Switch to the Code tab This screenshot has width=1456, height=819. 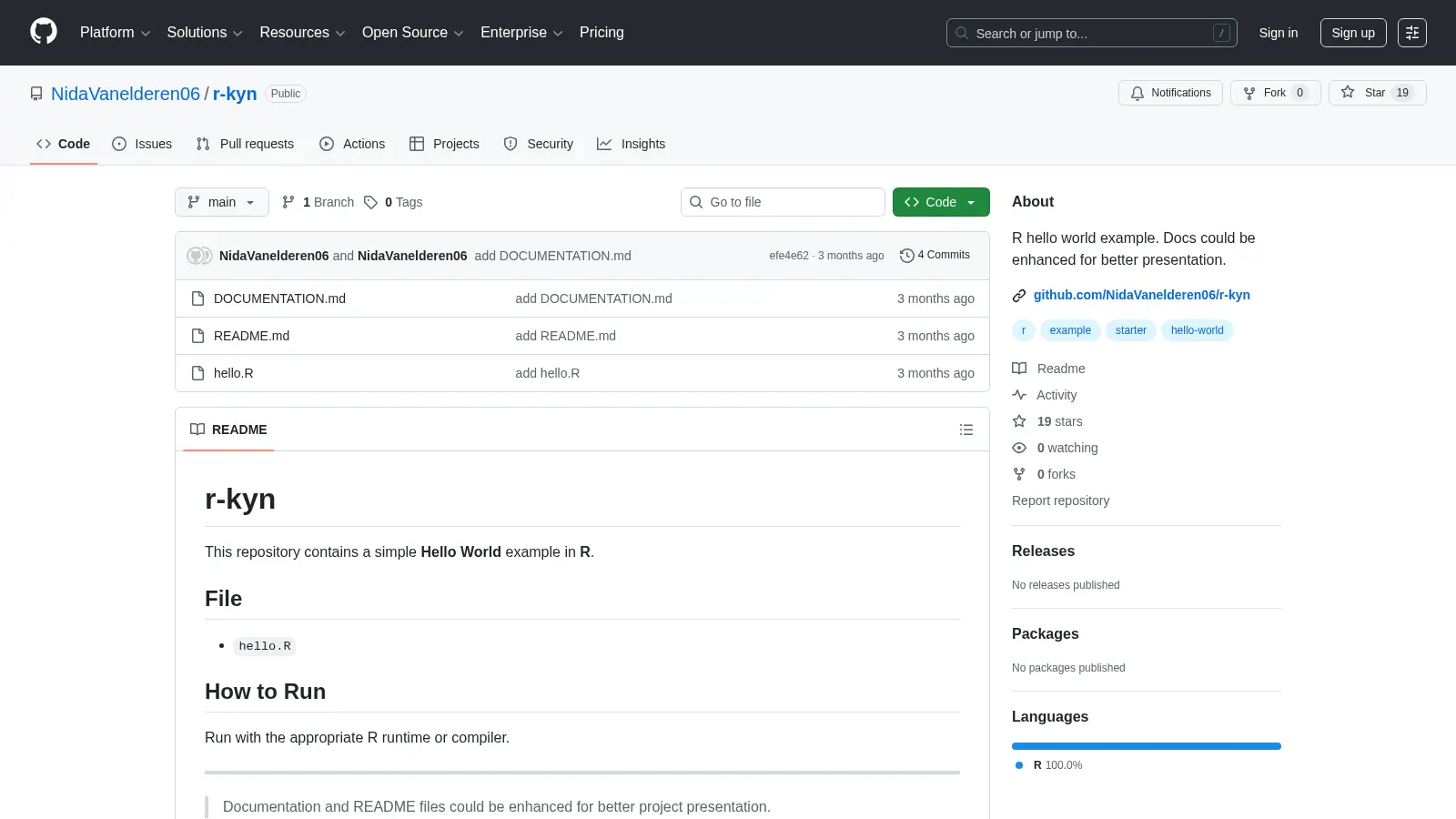64,144
